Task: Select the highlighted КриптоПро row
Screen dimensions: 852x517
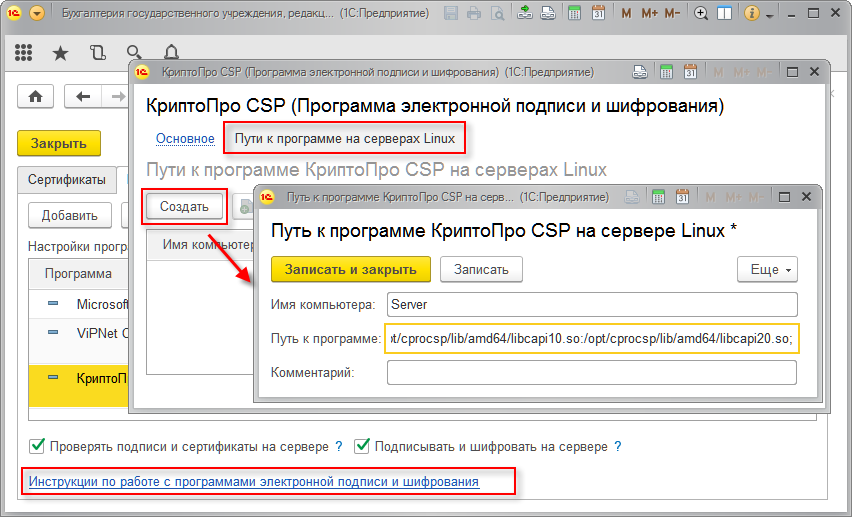Action: (x=79, y=386)
